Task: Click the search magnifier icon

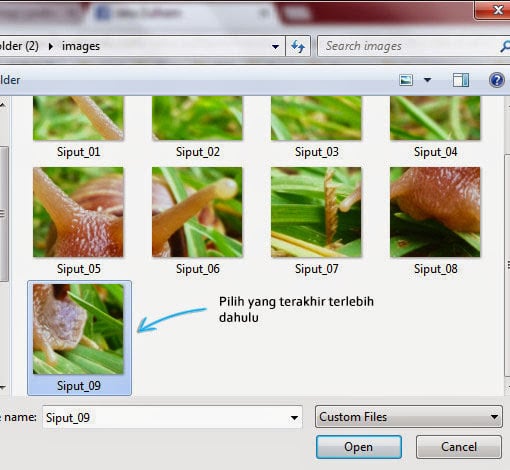Action: 505,46
